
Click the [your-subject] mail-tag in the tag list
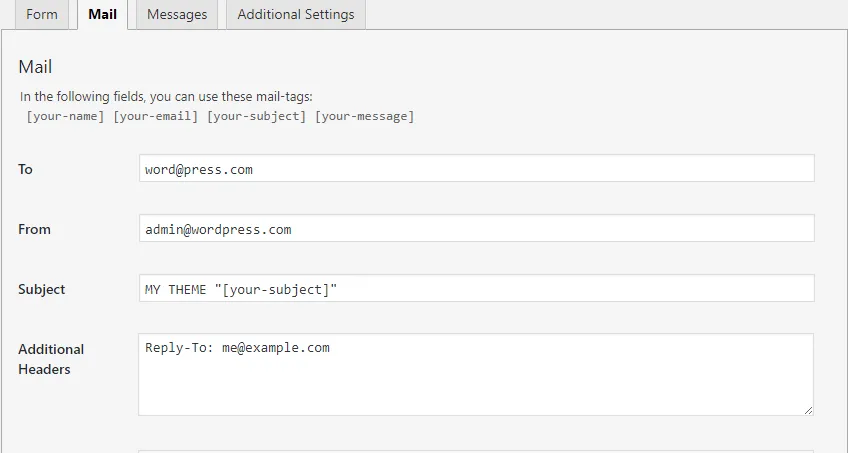coord(257,116)
